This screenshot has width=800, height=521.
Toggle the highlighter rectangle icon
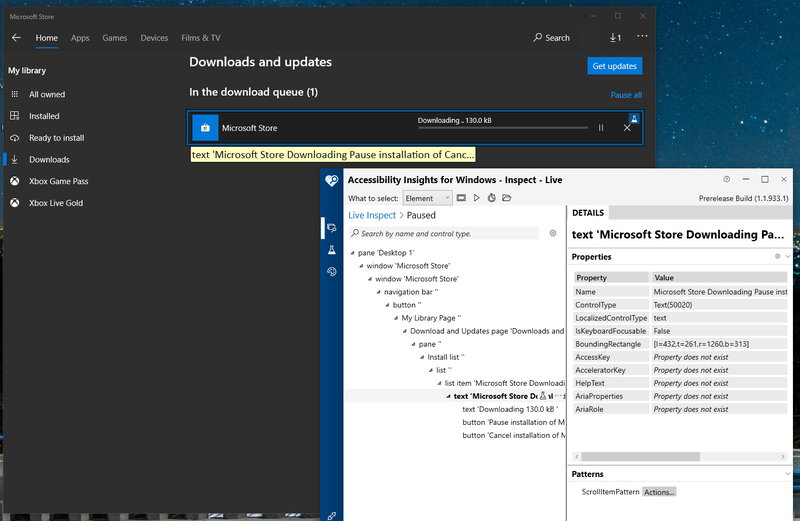click(461, 198)
